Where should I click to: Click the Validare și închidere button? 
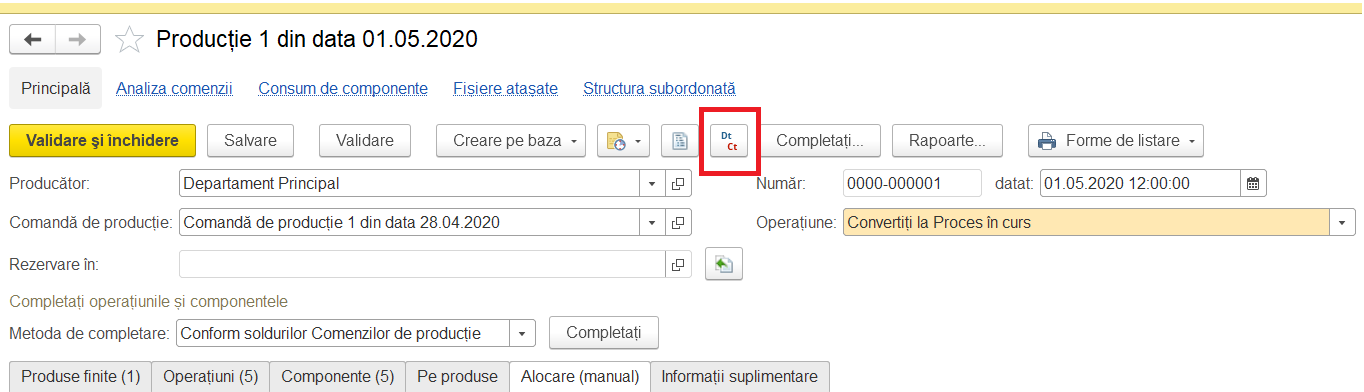pyautogui.click(x=103, y=141)
